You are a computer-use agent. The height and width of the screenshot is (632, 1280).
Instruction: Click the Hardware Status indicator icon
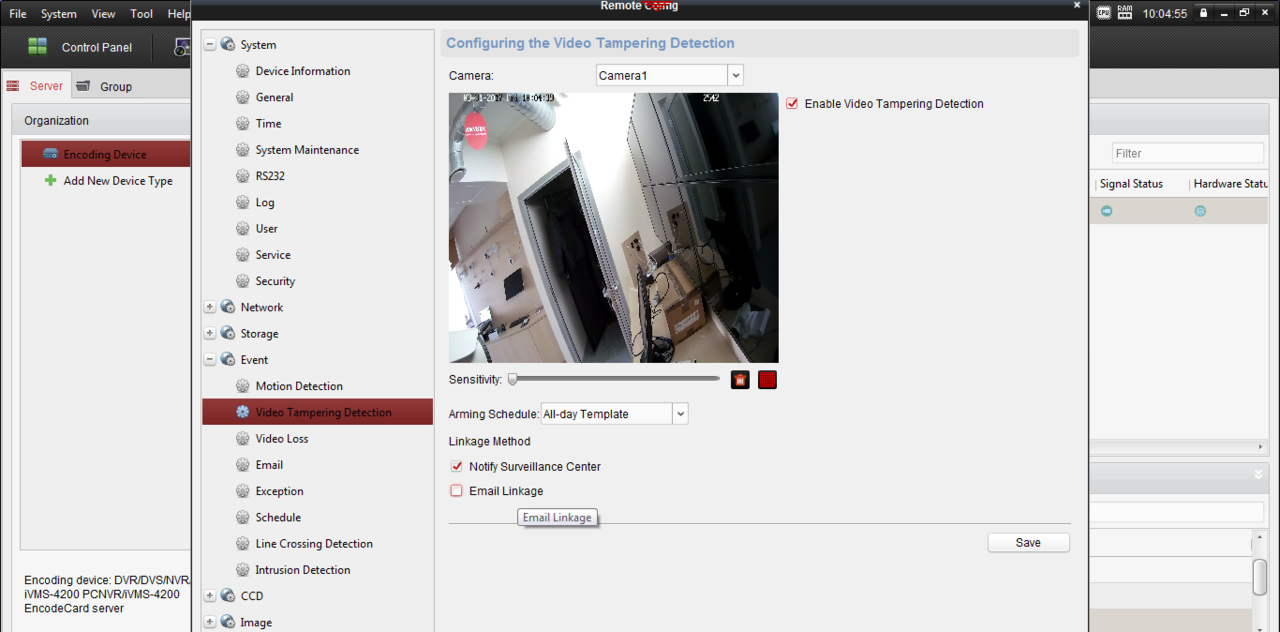point(1200,211)
